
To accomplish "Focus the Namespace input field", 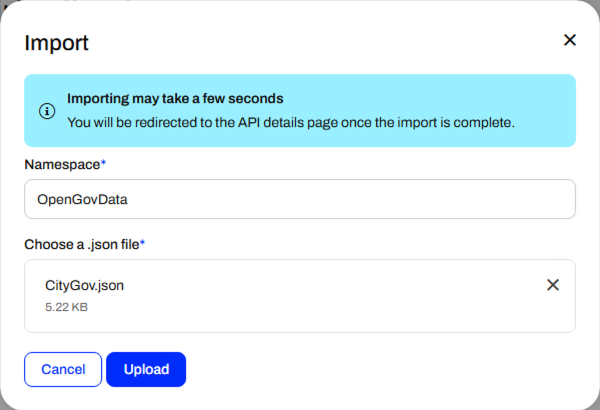I will 300,199.
